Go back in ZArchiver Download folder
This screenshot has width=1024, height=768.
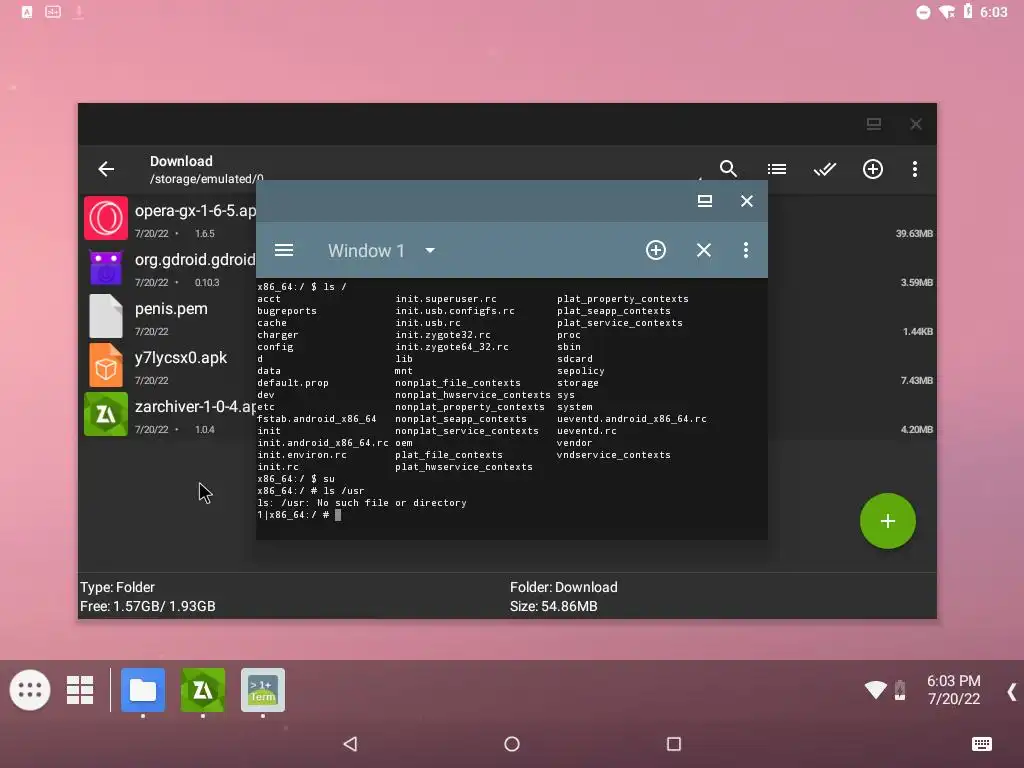tap(106, 169)
